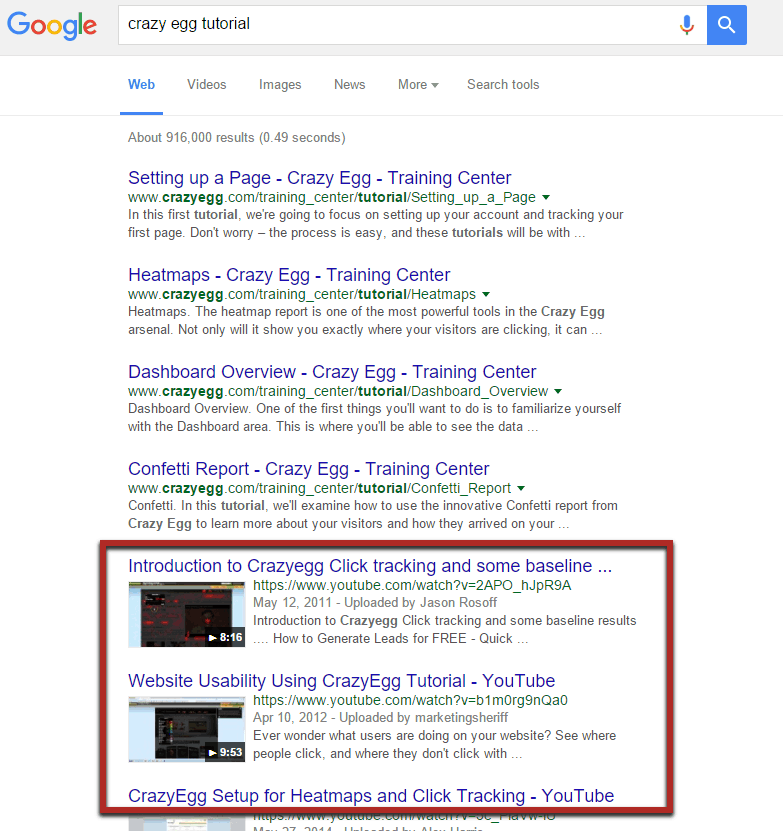Play the 9:53 video thumbnail
The image size is (783, 831).
click(187, 728)
